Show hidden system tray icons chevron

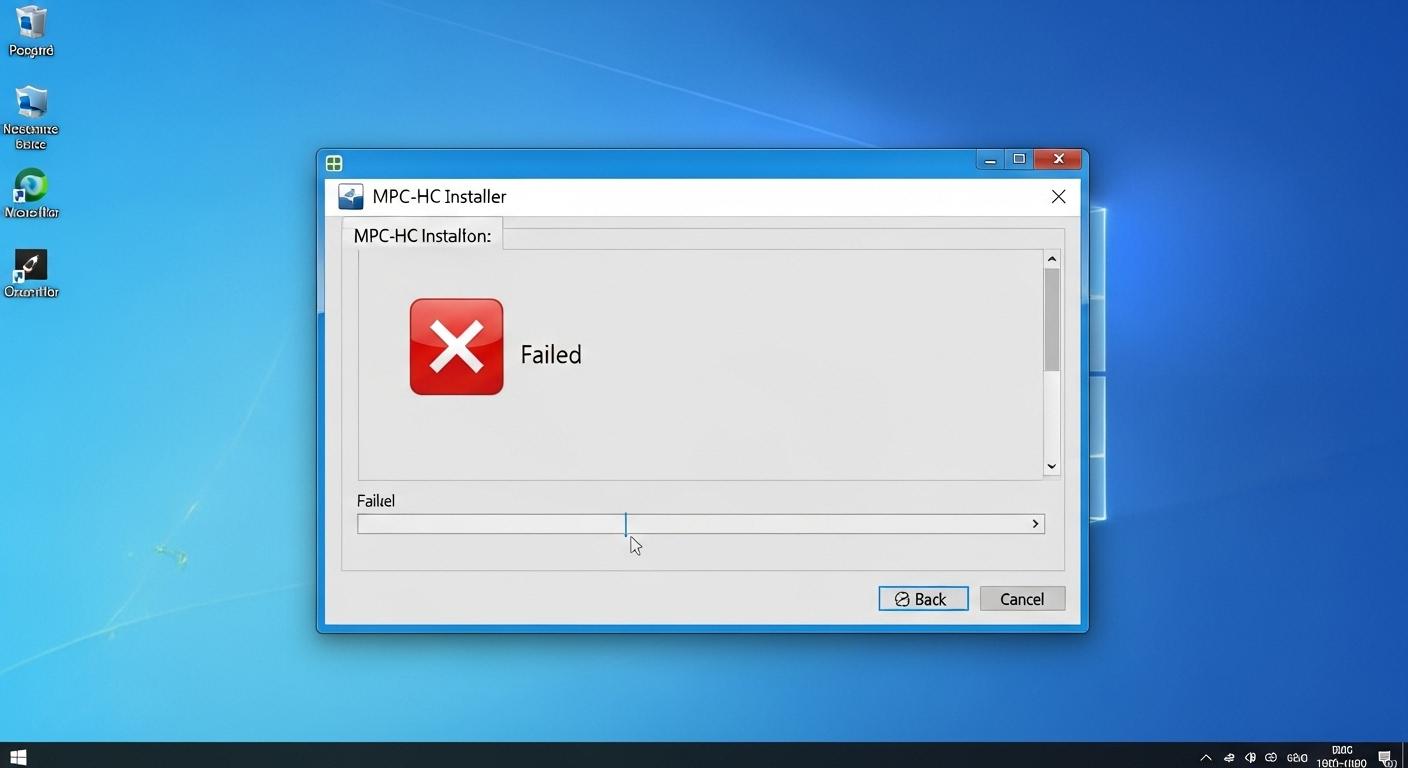(x=1206, y=758)
